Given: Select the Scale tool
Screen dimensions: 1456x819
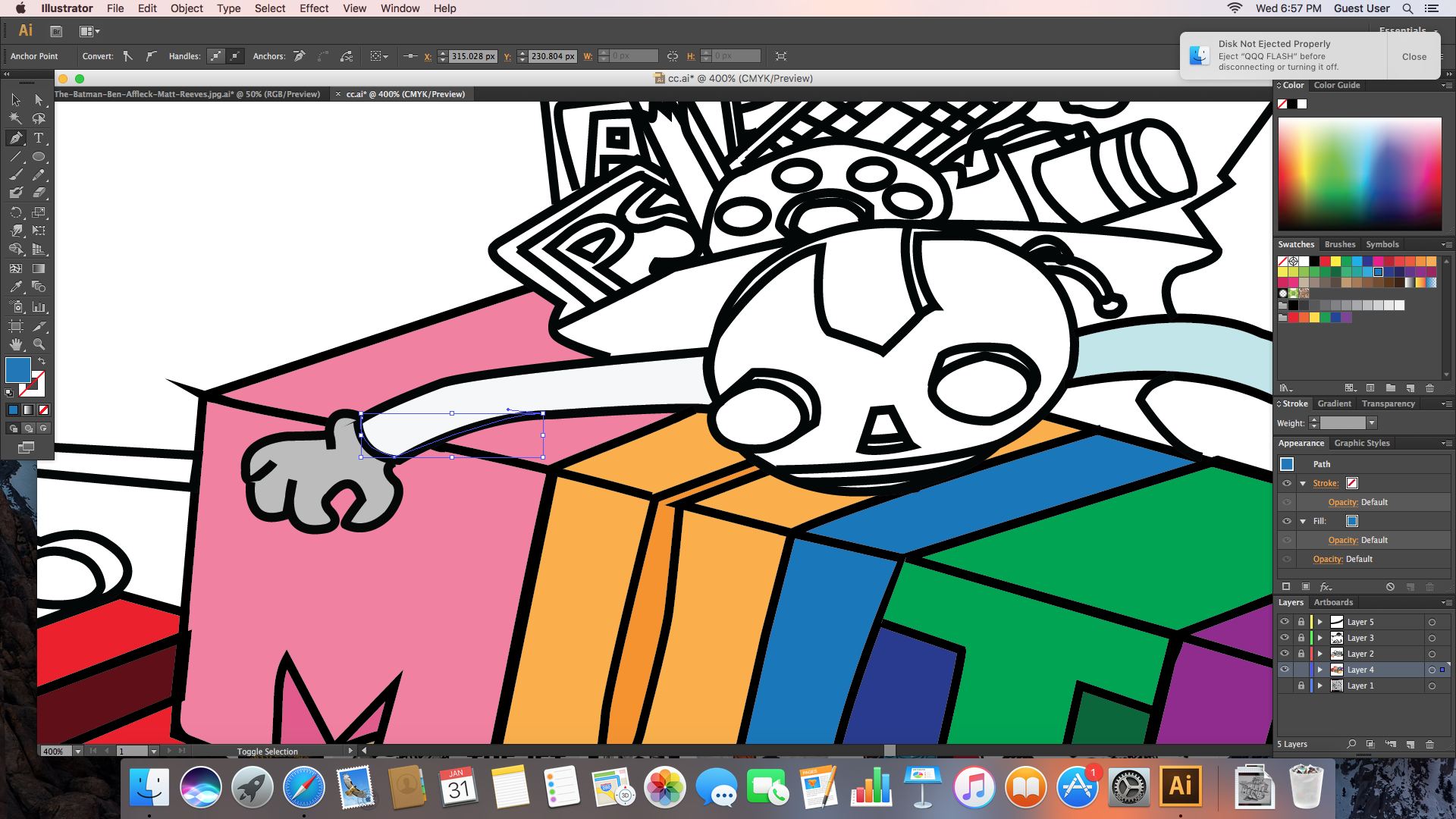Looking at the screenshot, I should [x=39, y=212].
